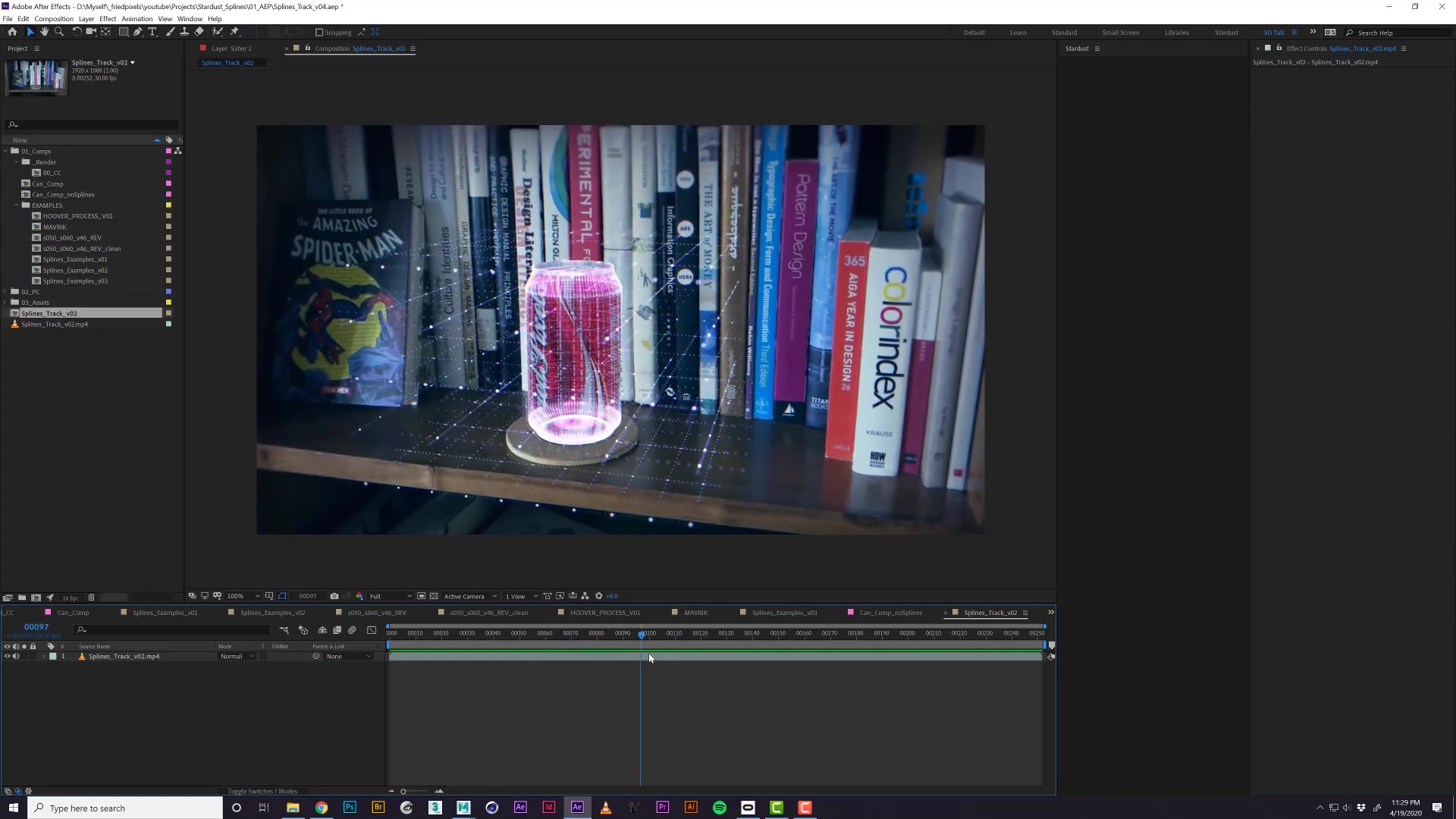
Task: Click the Draft 3D icon in timeline
Action: [x=303, y=630]
